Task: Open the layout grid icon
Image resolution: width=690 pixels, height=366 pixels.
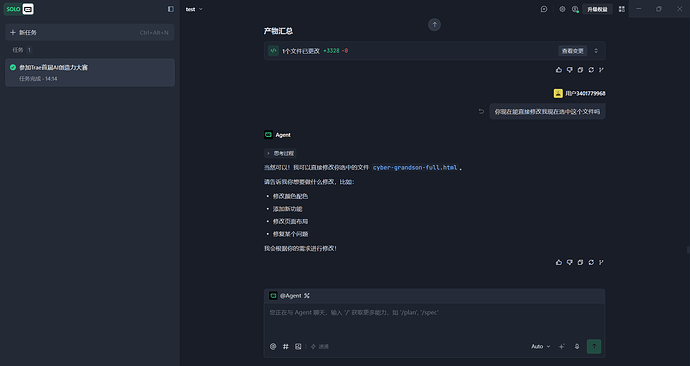Action: [x=621, y=9]
